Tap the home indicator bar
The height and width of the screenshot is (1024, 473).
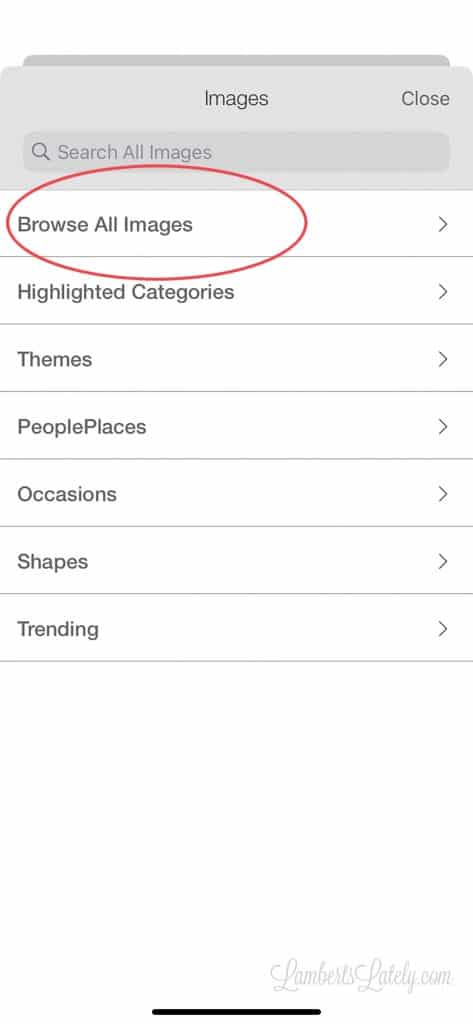click(x=236, y=1012)
